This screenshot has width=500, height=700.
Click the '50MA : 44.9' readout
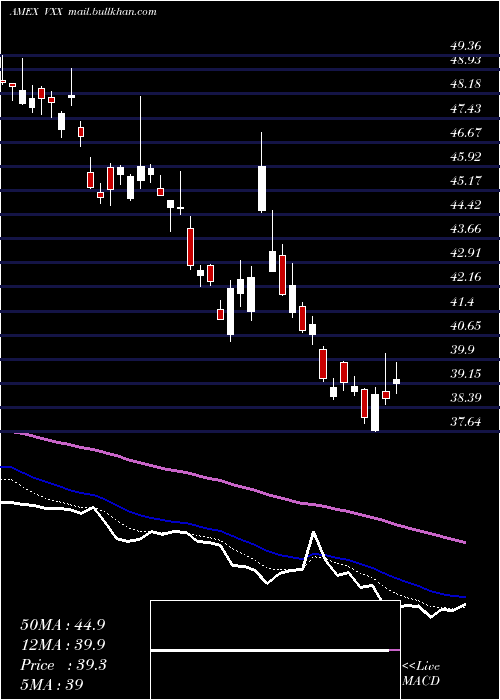pyautogui.click(x=62, y=625)
